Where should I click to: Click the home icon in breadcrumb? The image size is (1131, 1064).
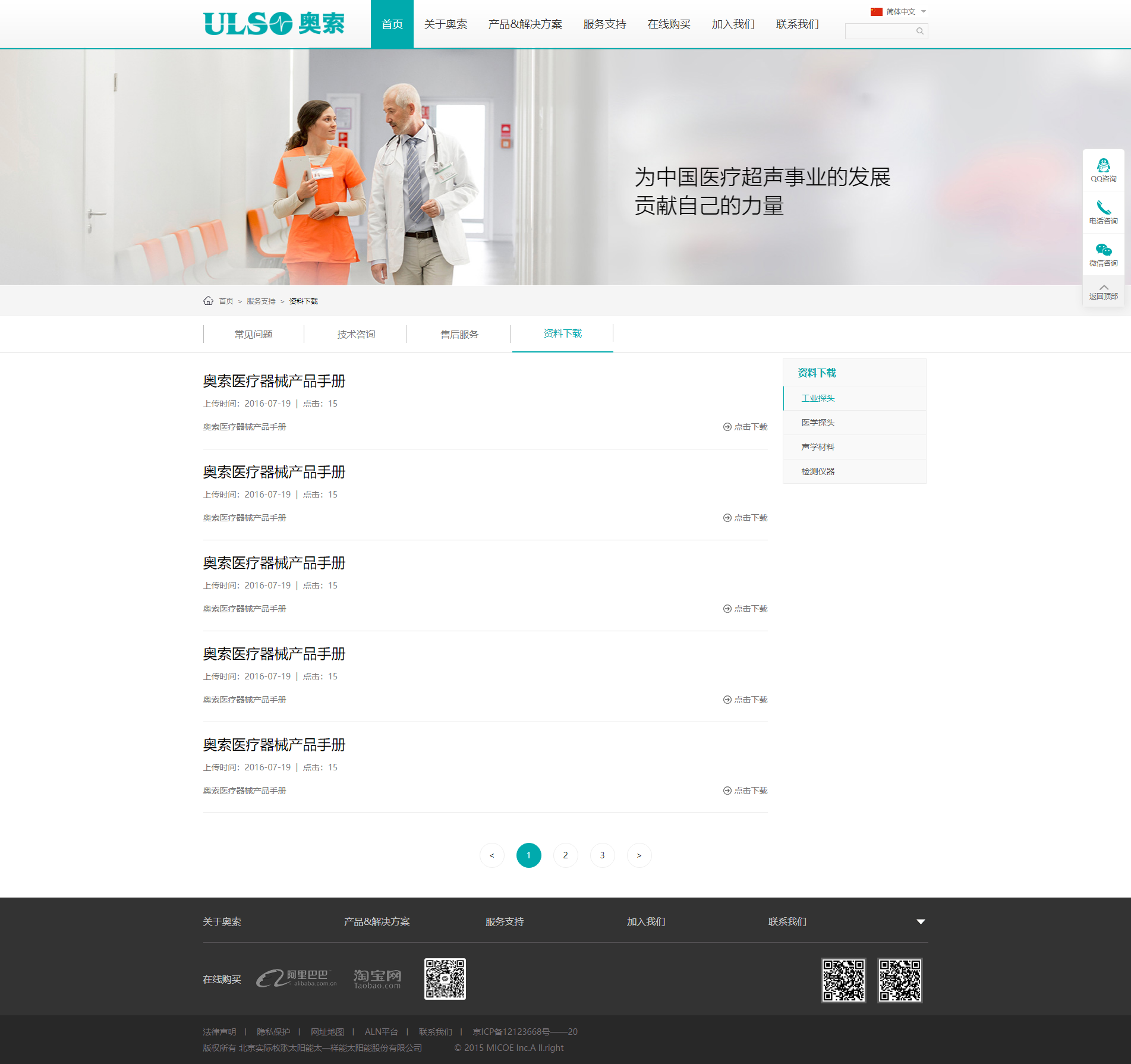[x=208, y=301]
